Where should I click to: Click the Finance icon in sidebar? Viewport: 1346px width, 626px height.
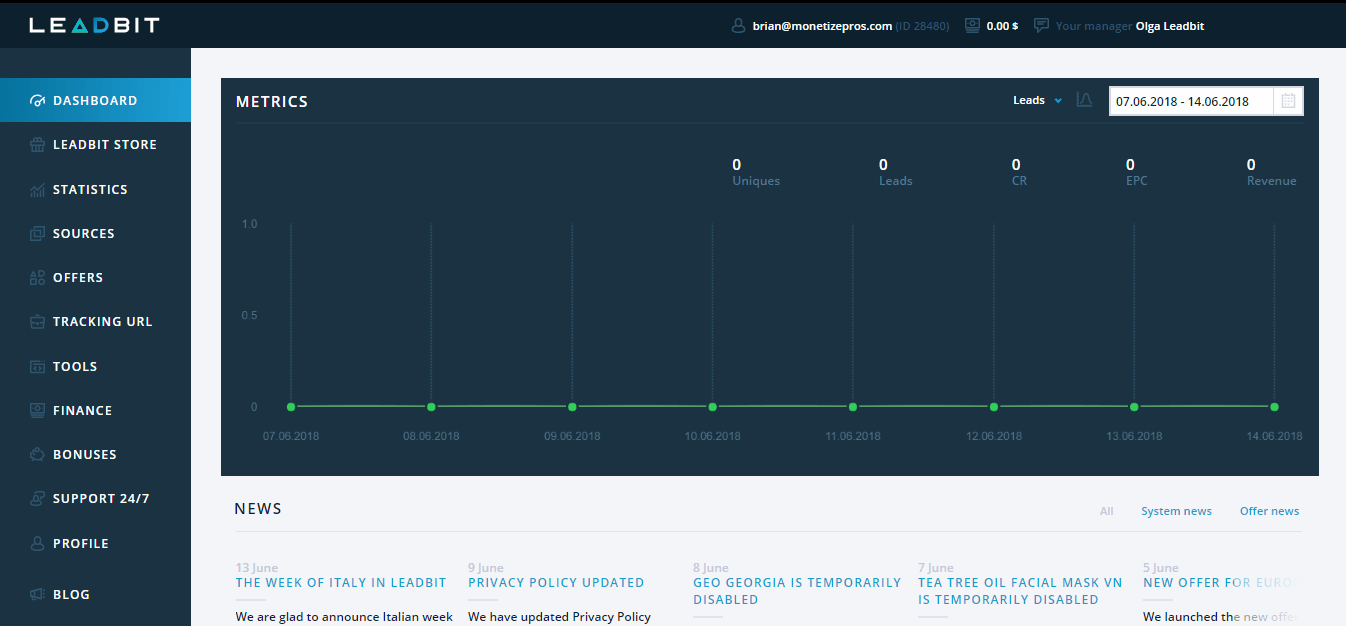click(x=37, y=411)
